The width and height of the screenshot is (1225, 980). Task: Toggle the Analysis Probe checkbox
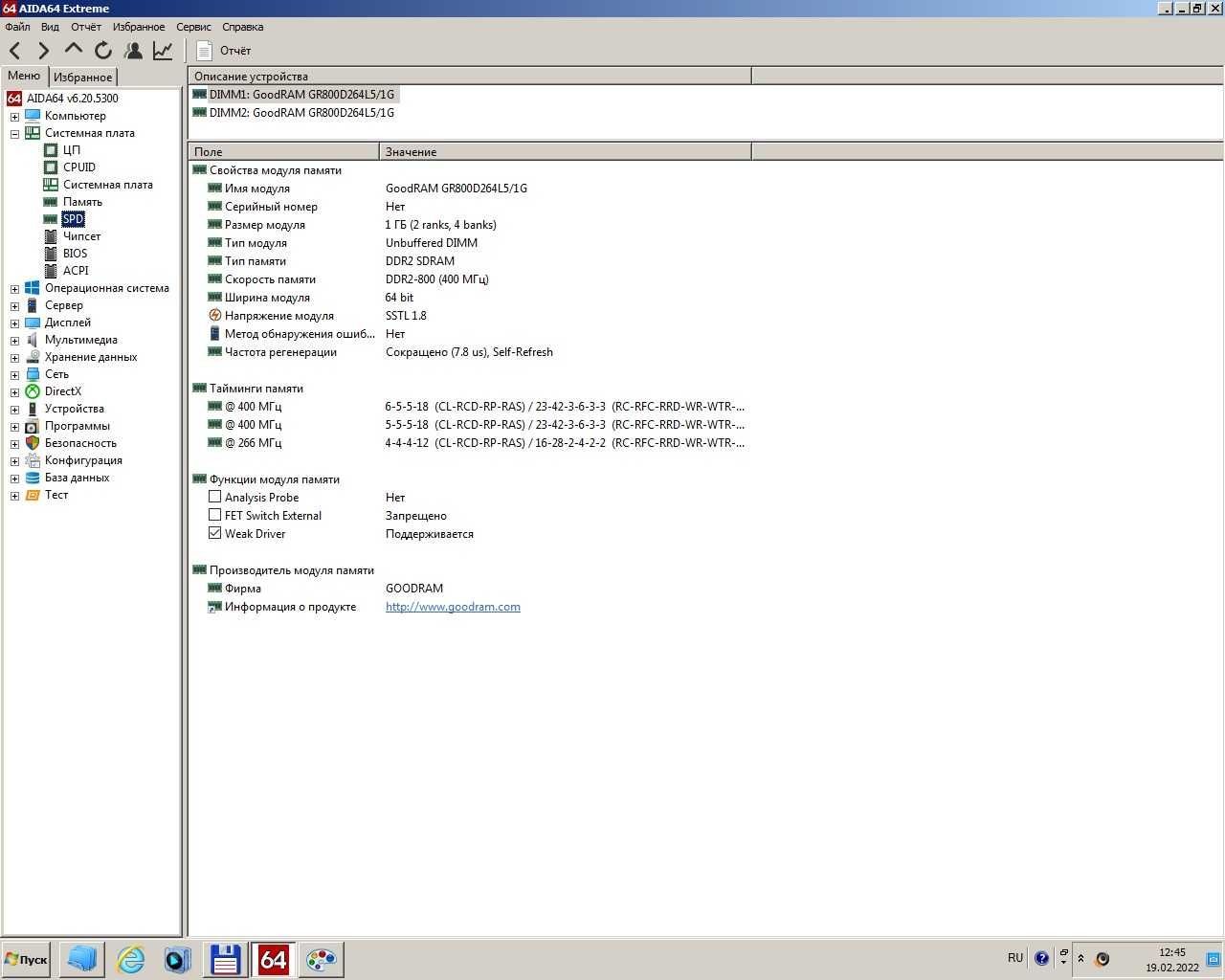click(x=214, y=497)
